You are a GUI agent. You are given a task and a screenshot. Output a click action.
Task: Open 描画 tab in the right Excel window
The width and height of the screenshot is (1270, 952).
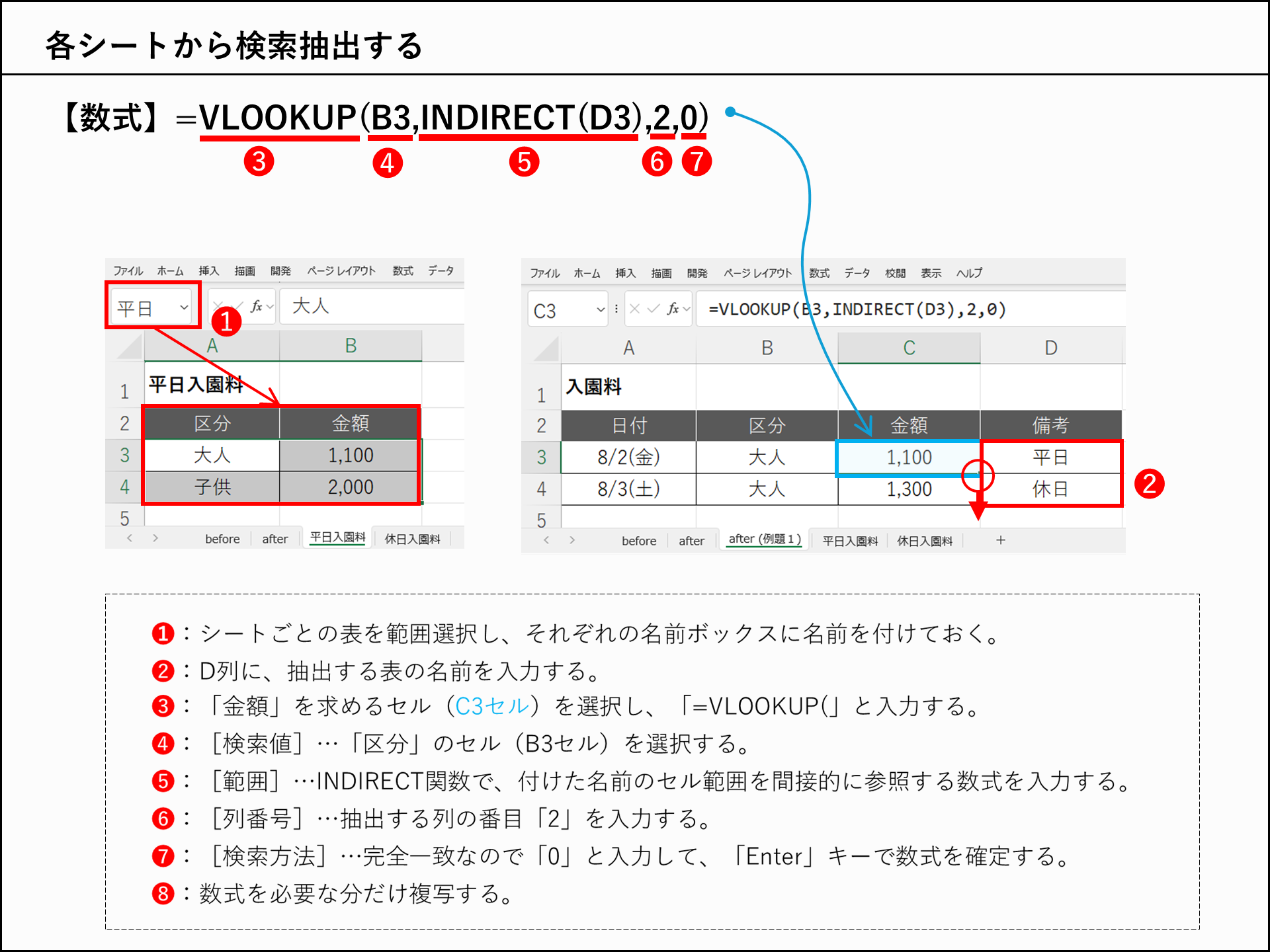coord(661,273)
